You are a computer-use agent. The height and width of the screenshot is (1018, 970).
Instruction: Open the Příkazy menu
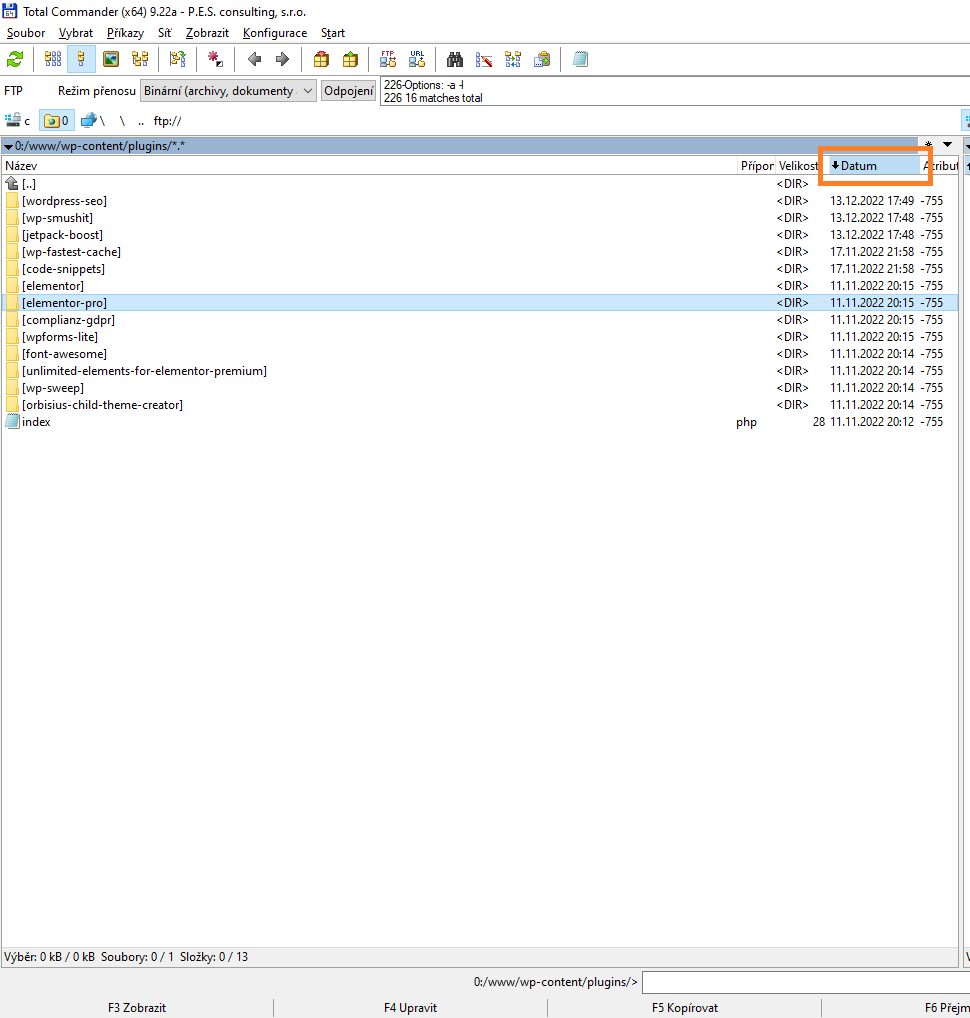tap(125, 33)
